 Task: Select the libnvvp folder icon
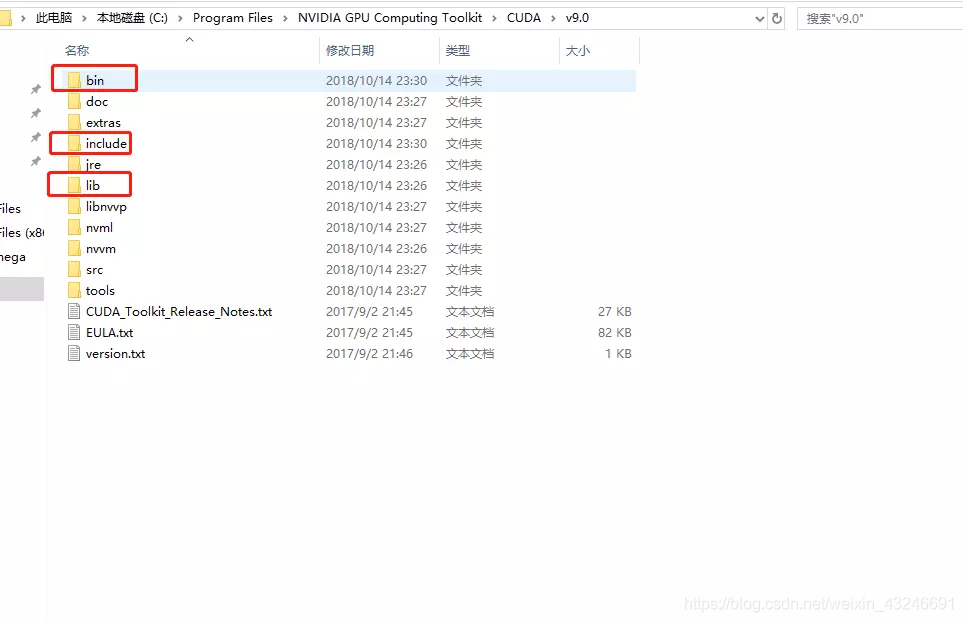(x=74, y=206)
